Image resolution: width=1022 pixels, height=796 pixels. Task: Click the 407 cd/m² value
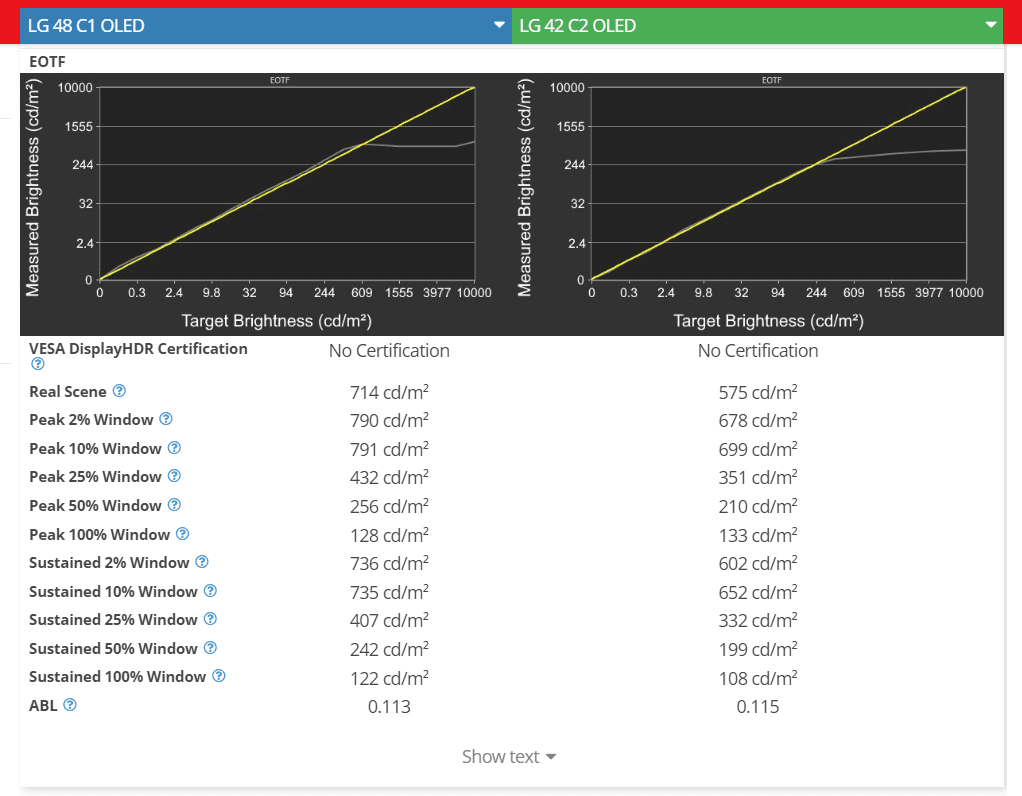click(389, 620)
